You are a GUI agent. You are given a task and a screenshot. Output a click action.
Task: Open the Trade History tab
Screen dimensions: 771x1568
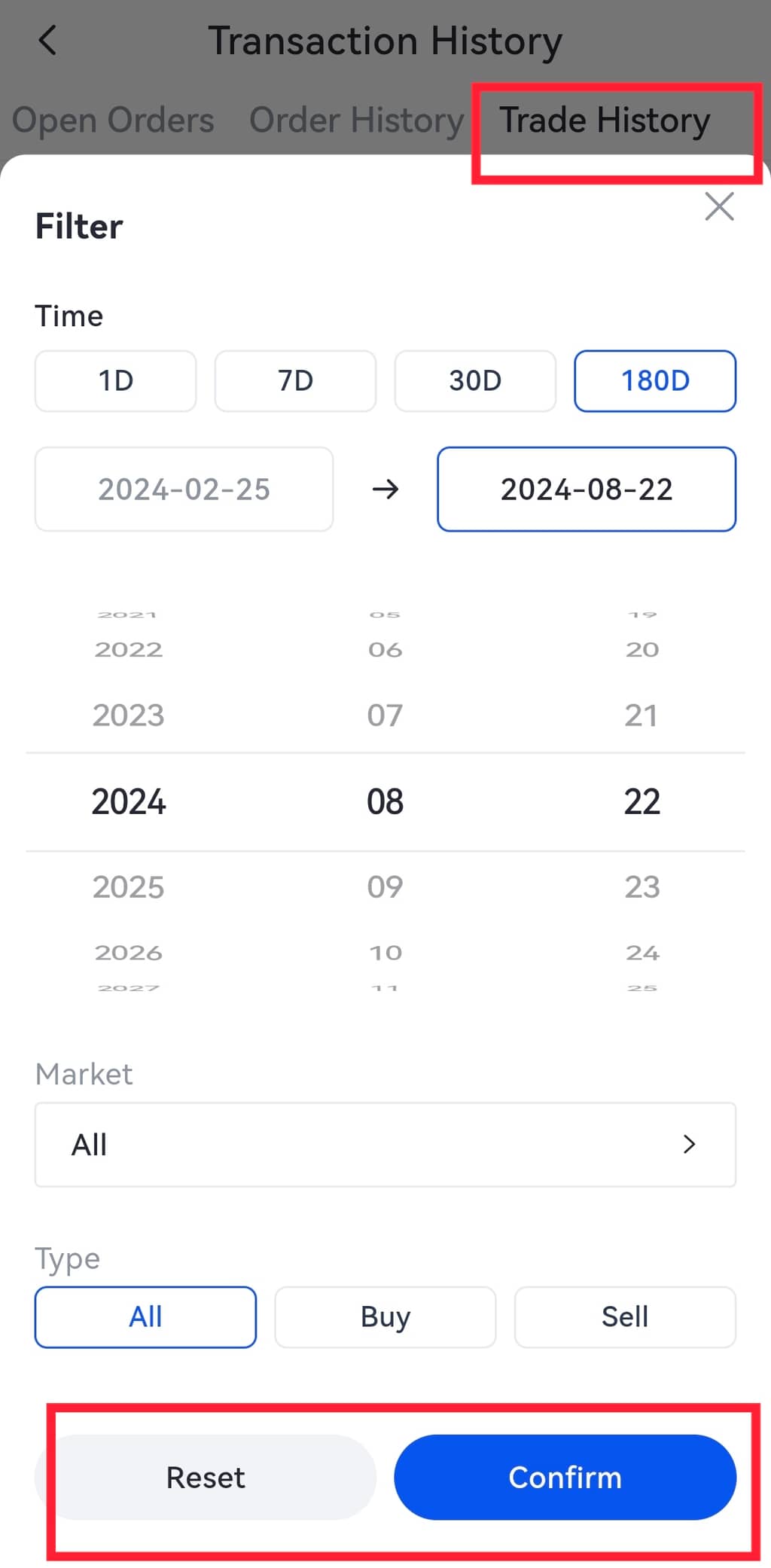click(605, 120)
